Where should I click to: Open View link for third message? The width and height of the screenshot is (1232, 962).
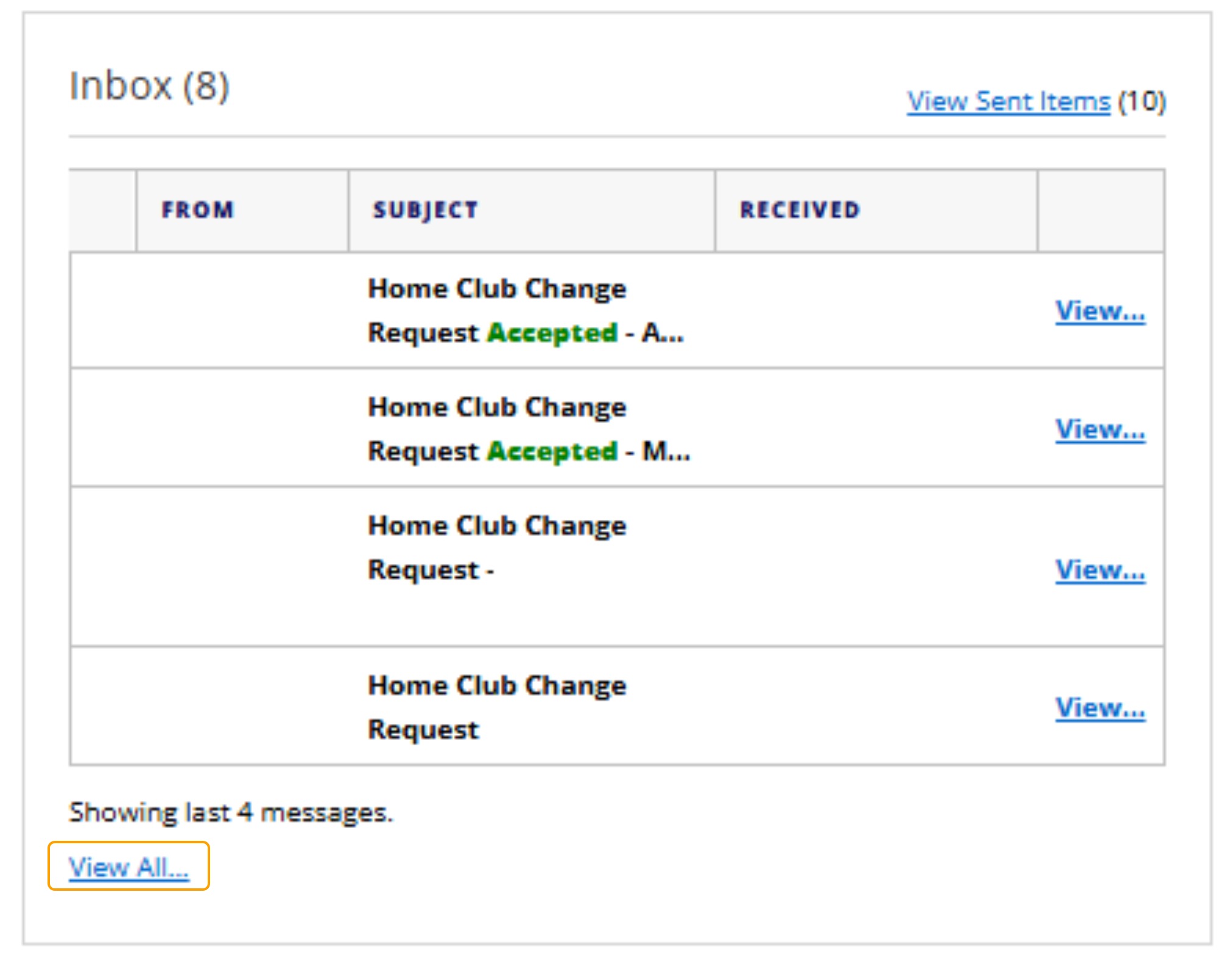[x=1100, y=571]
